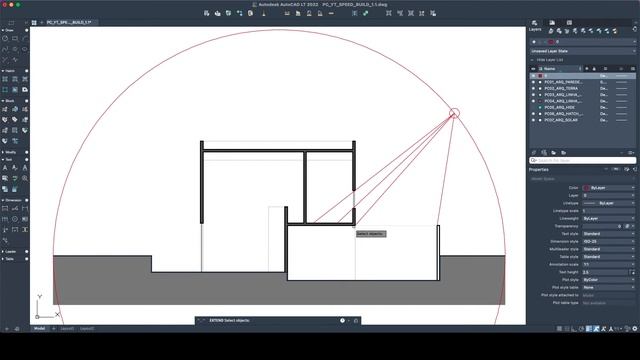Screen dimensions: 640x360
Task: Select the Rectangle tool in Draw panel
Action: click(x=15, y=38)
